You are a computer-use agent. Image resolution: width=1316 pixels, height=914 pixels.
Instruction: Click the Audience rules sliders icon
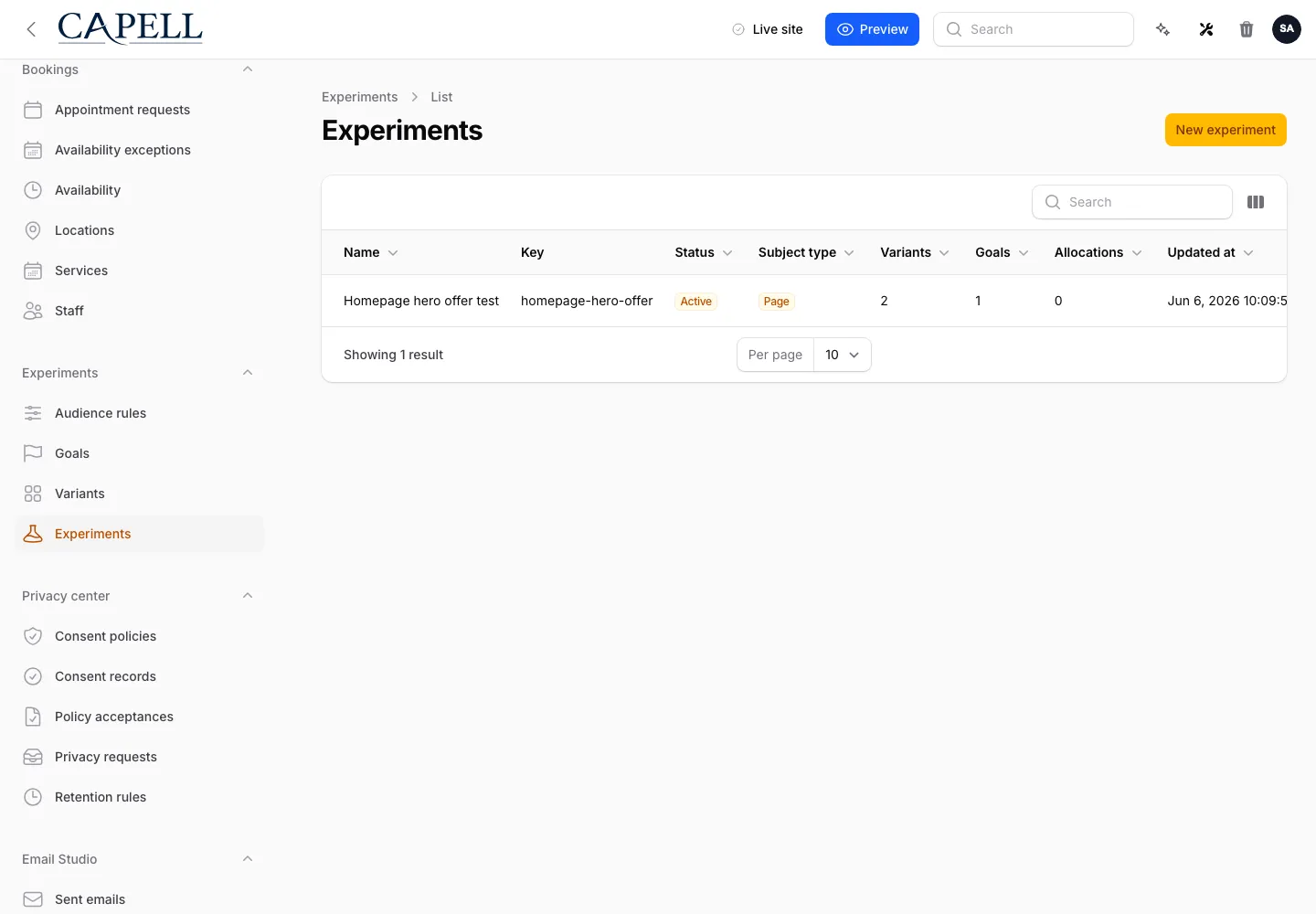point(33,413)
